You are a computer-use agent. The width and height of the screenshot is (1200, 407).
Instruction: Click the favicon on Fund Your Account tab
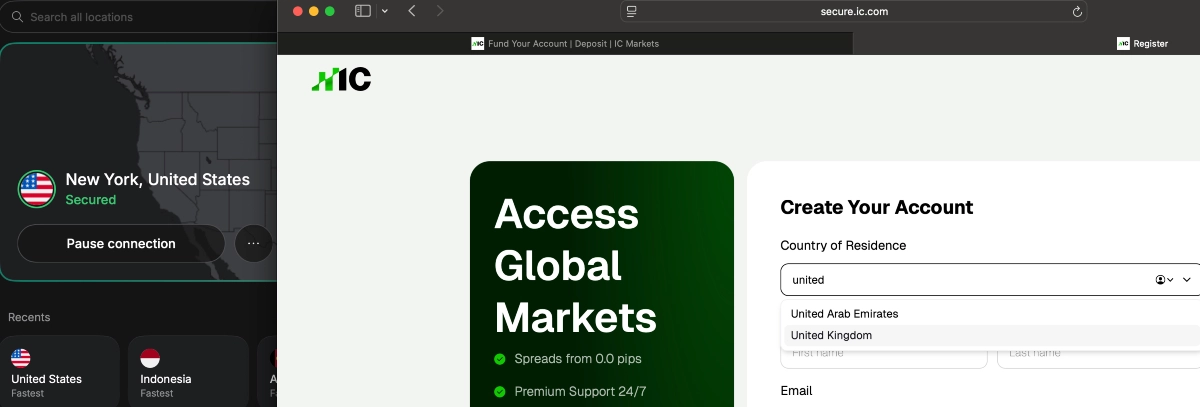point(478,43)
